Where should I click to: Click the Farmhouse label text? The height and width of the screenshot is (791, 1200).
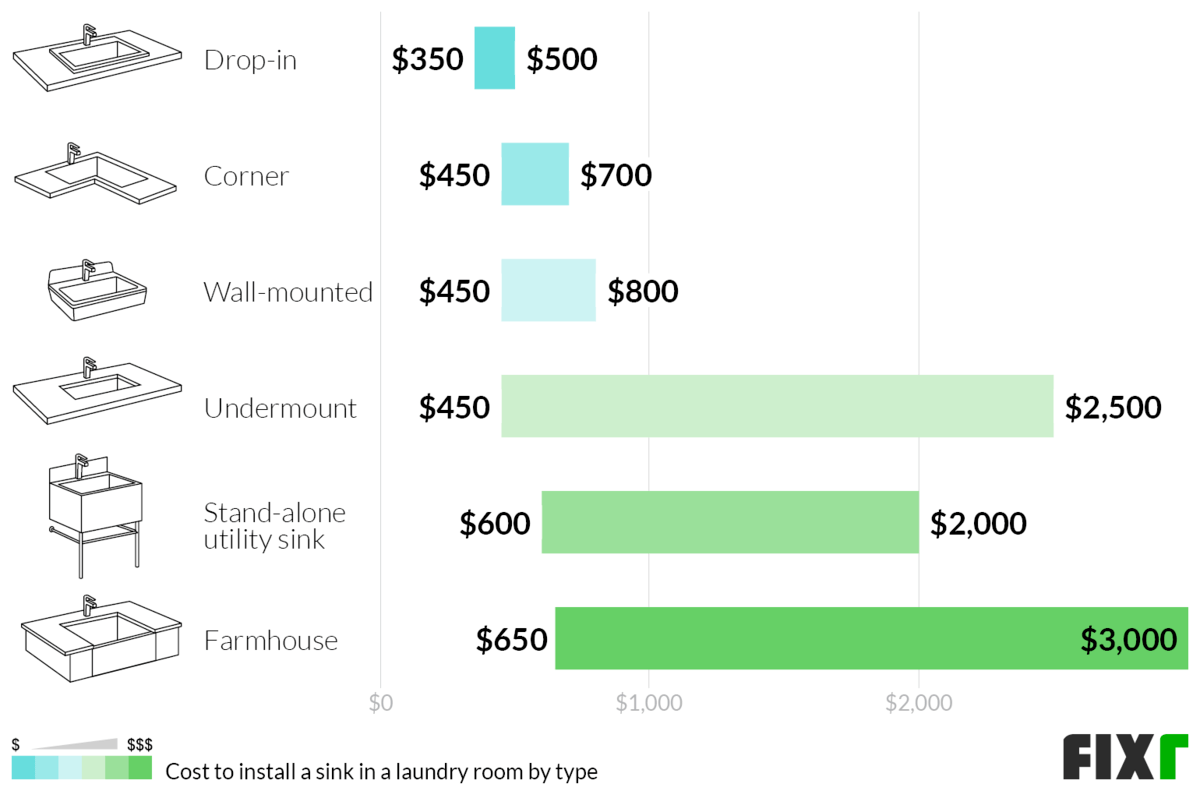[270, 640]
